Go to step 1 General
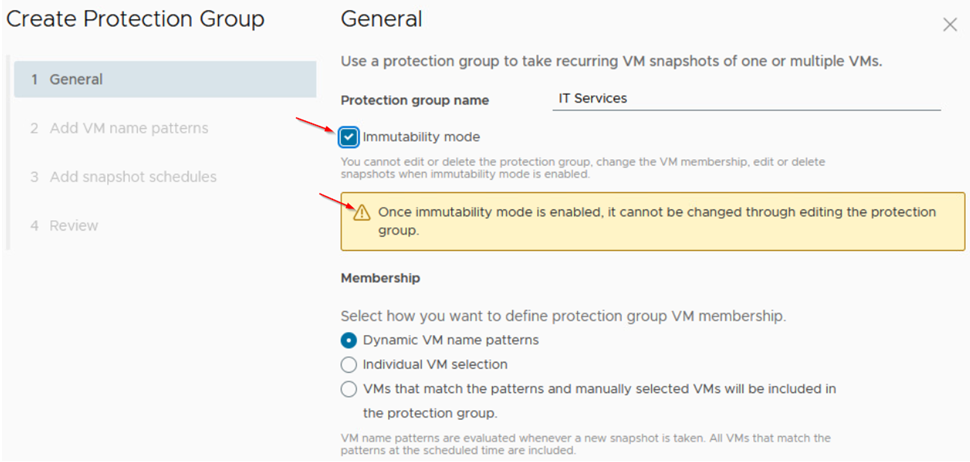 pyautogui.click(x=165, y=79)
